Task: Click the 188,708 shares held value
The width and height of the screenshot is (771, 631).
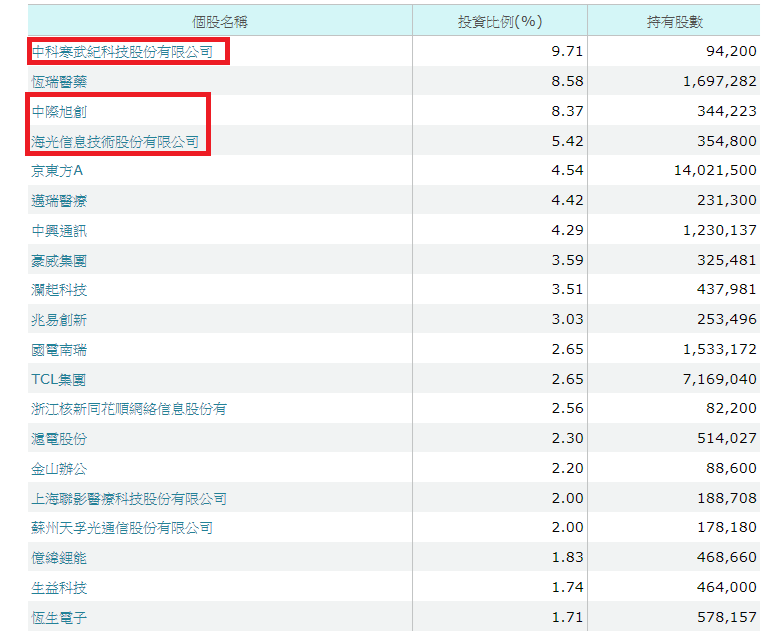Action: coord(727,498)
